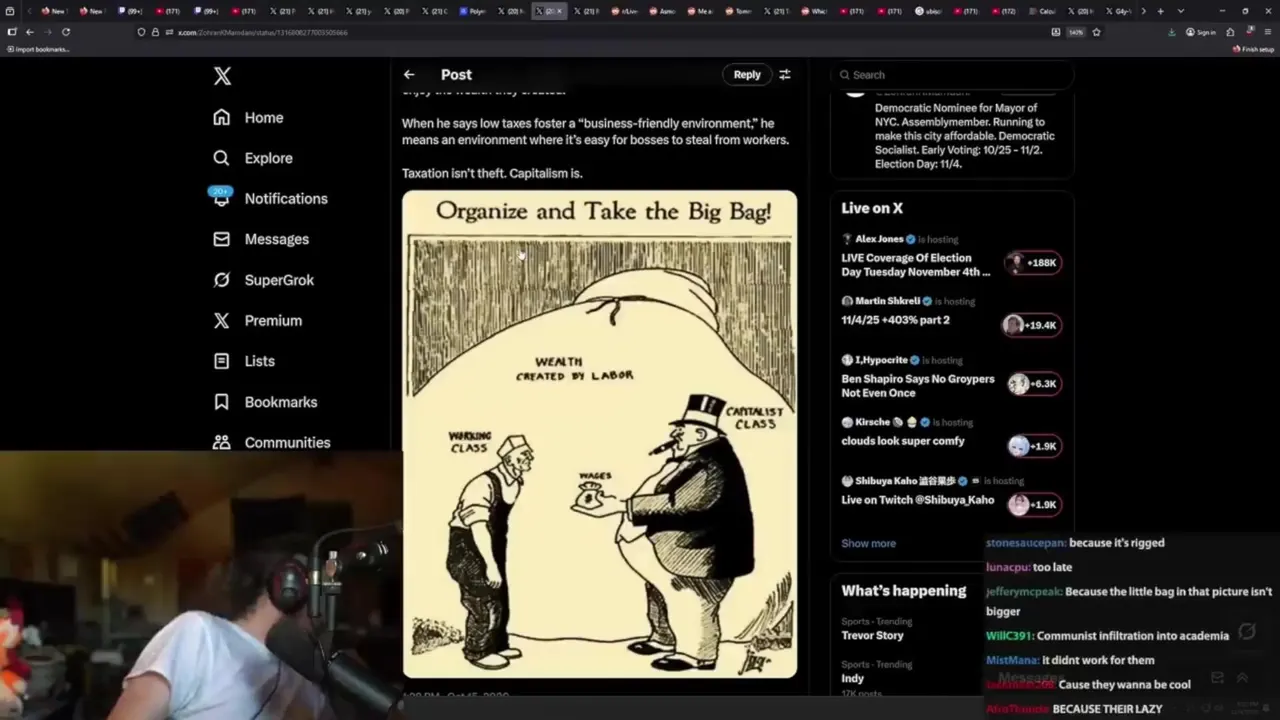Click 'Taxation isn't theft. Capitalism is.' text
The width and height of the screenshot is (1280, 720).
pos(492,173)
